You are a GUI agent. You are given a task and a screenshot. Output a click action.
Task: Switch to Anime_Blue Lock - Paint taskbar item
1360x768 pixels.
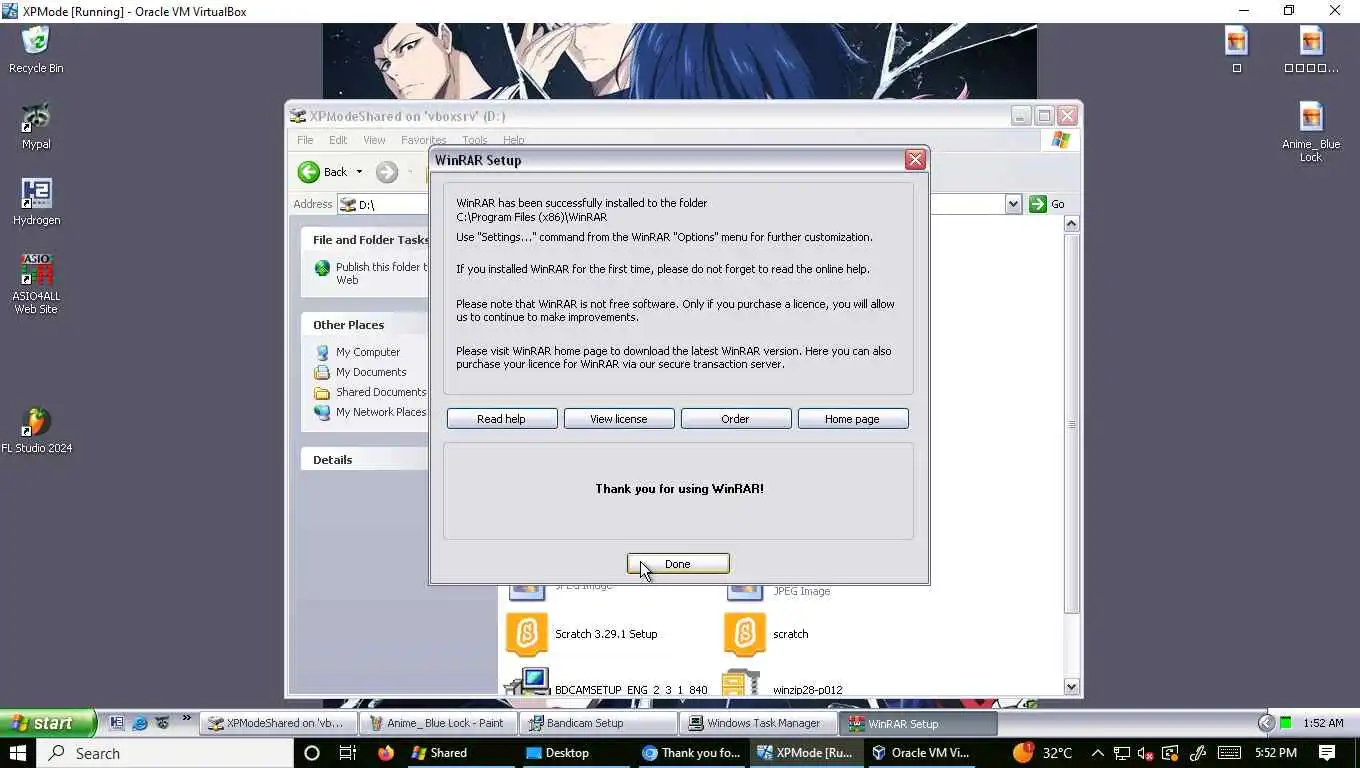tap(437, 723)
